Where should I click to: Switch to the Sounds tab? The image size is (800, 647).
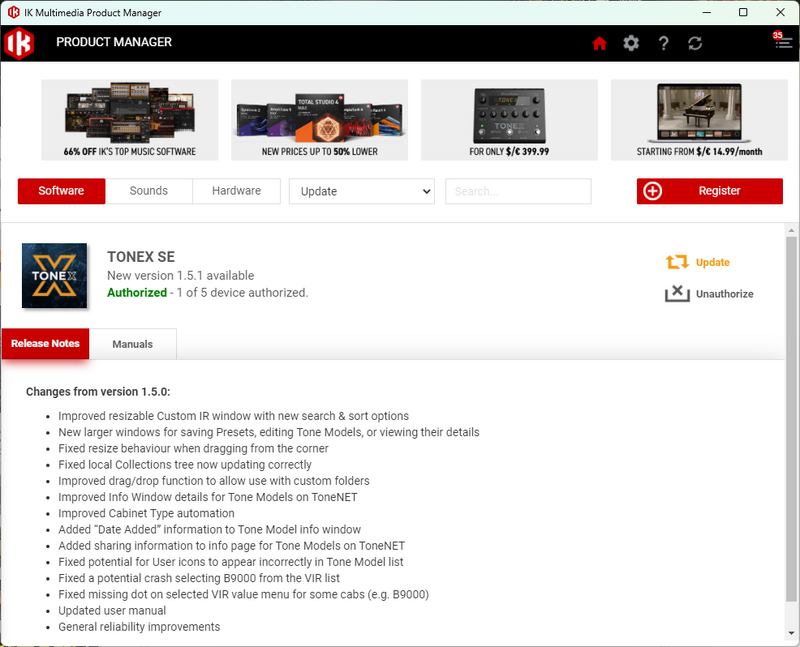pyautogui.click(x=148, y=191)
